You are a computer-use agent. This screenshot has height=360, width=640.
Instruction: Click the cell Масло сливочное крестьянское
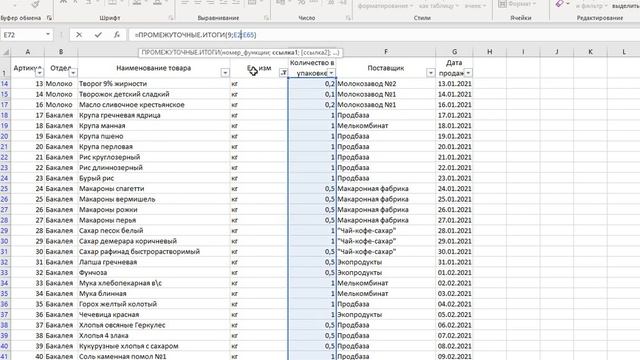coord(153,105)
